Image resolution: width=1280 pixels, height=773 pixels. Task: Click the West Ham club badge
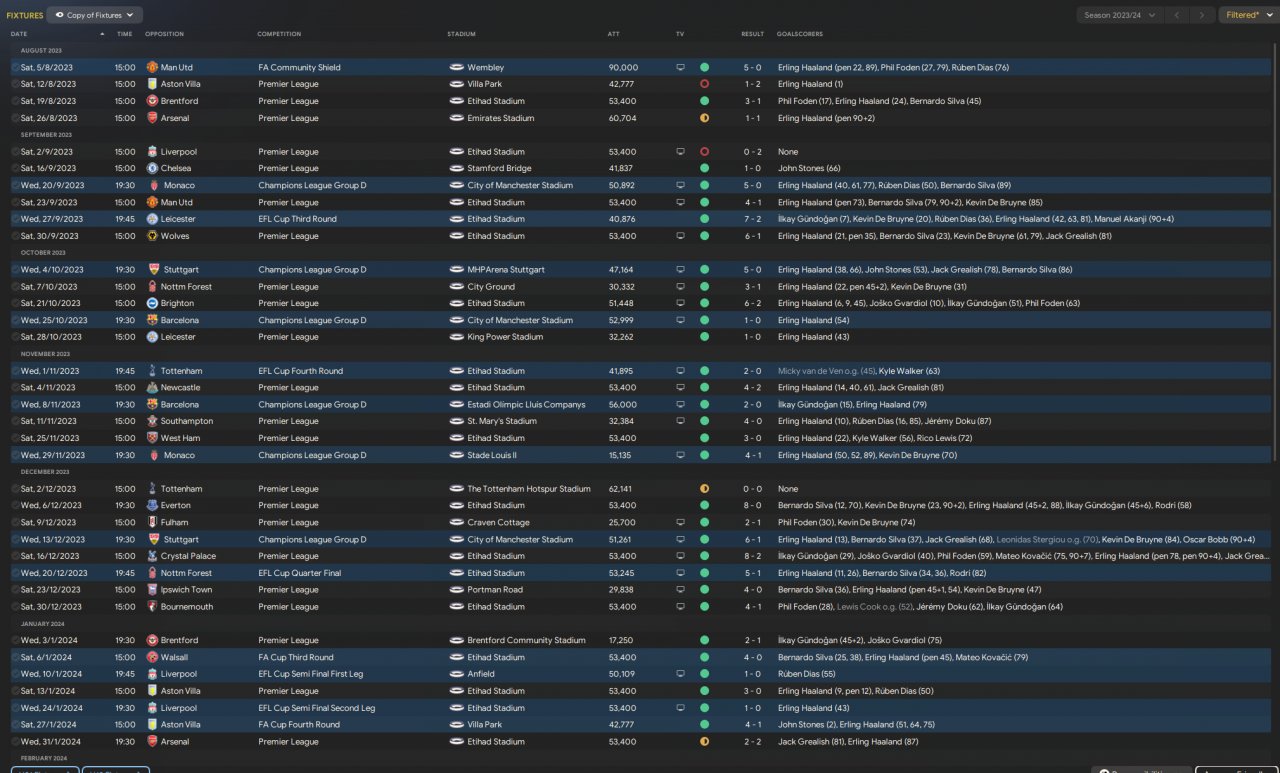coord(152,438)
